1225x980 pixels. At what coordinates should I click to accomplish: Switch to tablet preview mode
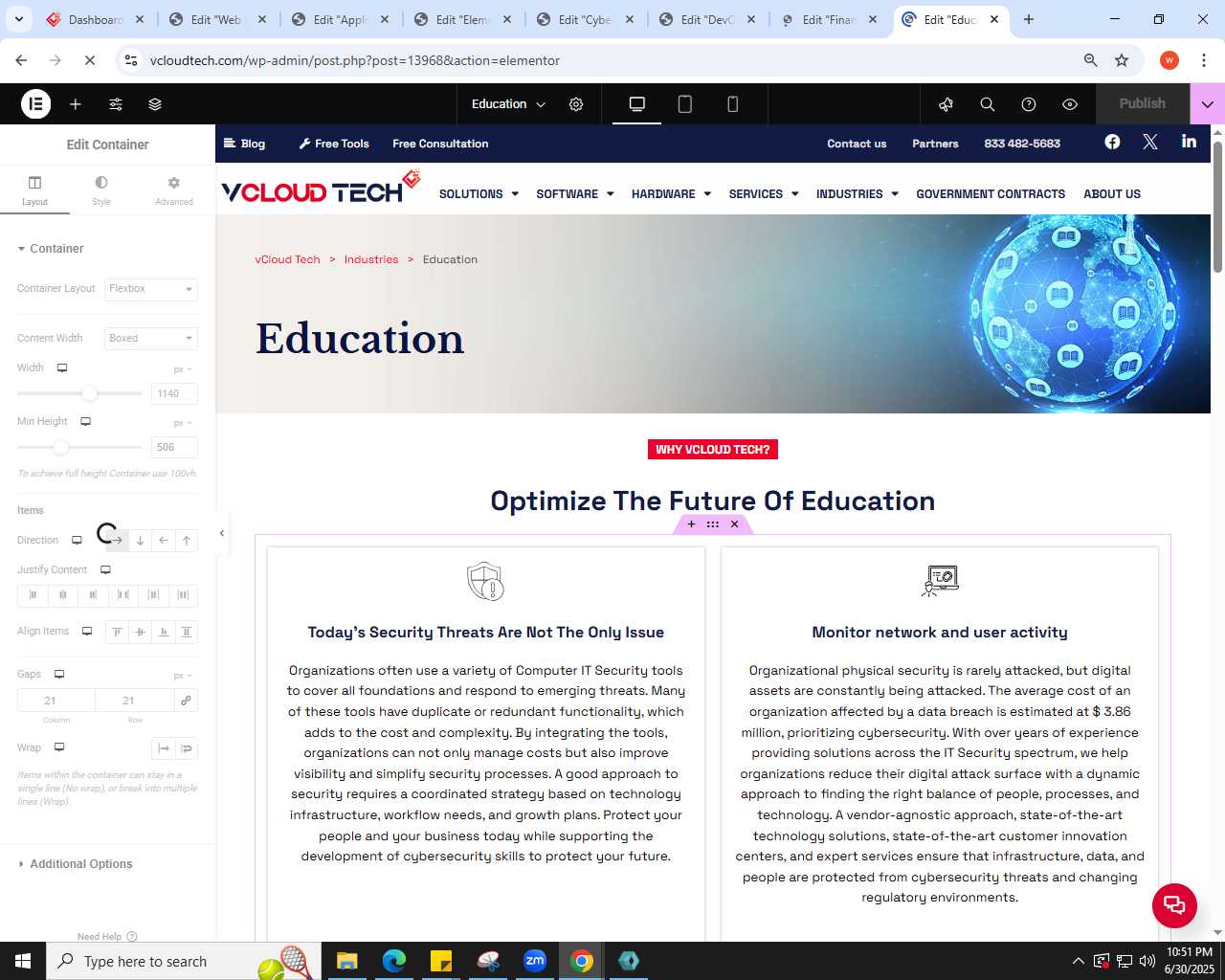point(685,104)
